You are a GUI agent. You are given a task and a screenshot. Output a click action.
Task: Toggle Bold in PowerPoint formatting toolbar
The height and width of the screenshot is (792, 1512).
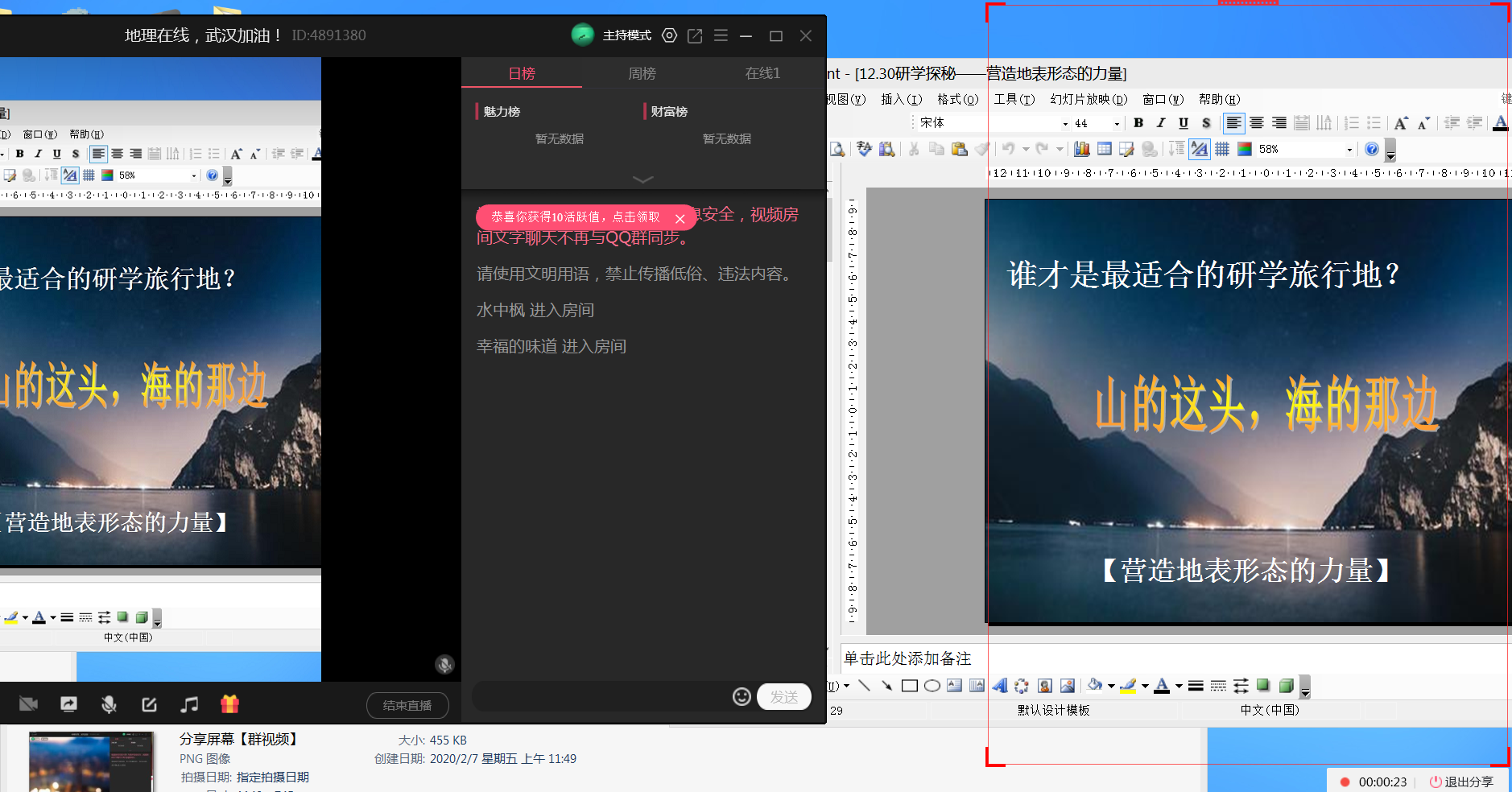(x=1138, y=123)
